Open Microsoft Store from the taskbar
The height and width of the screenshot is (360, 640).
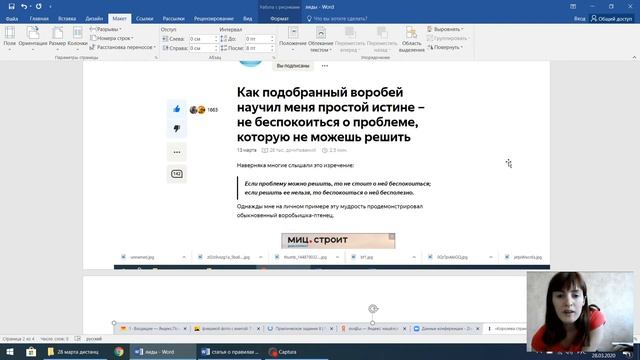tap(31, 352)
